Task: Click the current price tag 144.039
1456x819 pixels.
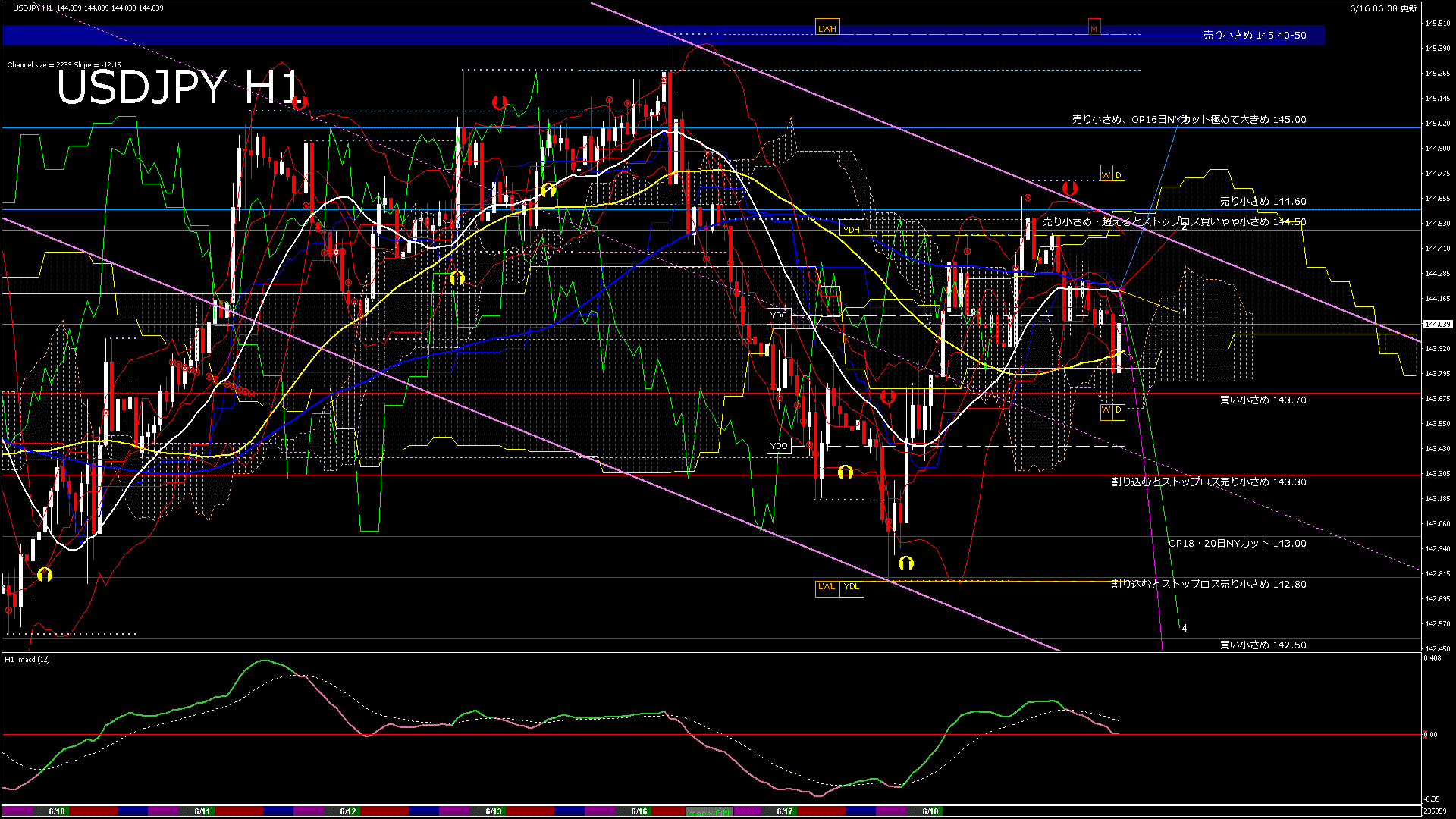Action: [x=1437, y=325]
